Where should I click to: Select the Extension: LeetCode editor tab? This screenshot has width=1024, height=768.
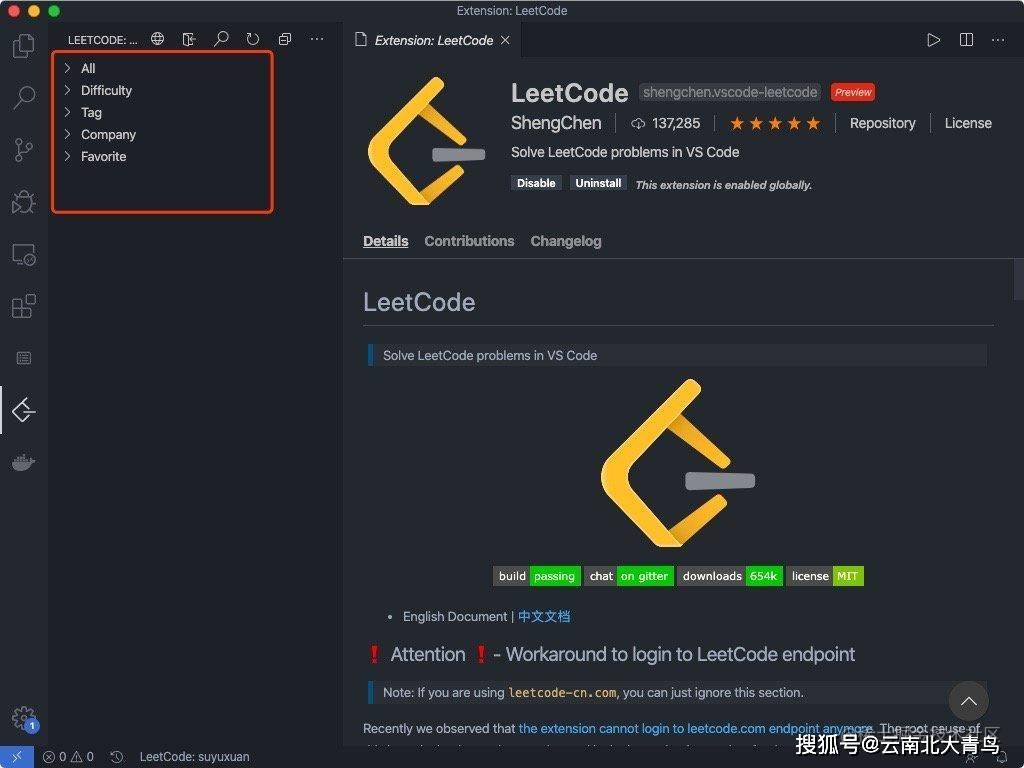[x=433, y=40]
